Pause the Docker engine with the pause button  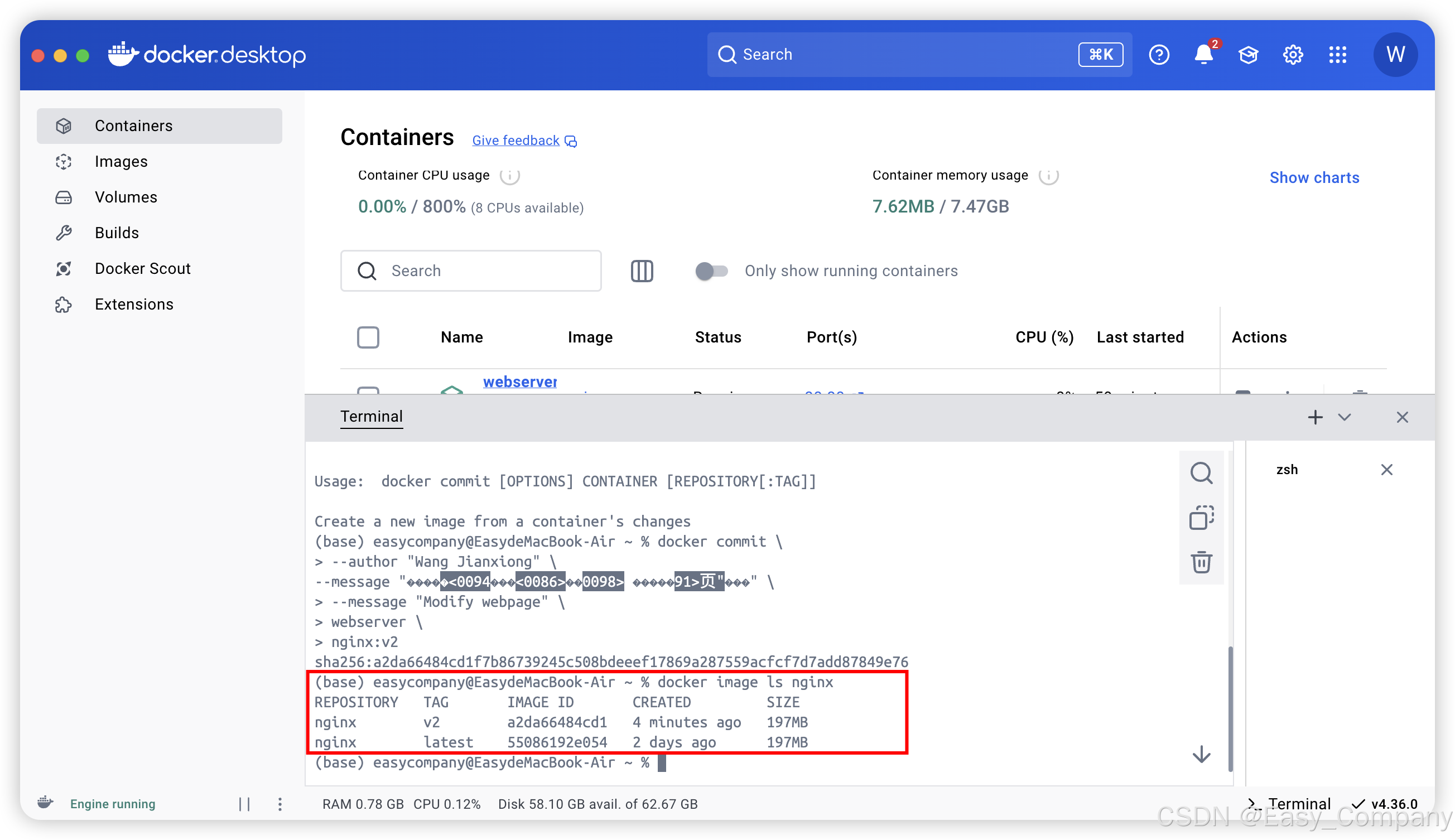click(244, 804)
